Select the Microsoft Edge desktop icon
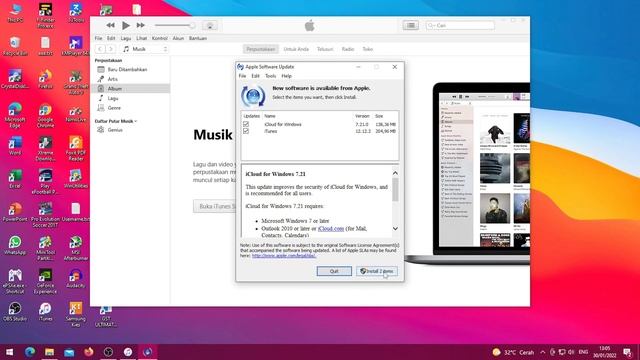 [x=15, y=115]
